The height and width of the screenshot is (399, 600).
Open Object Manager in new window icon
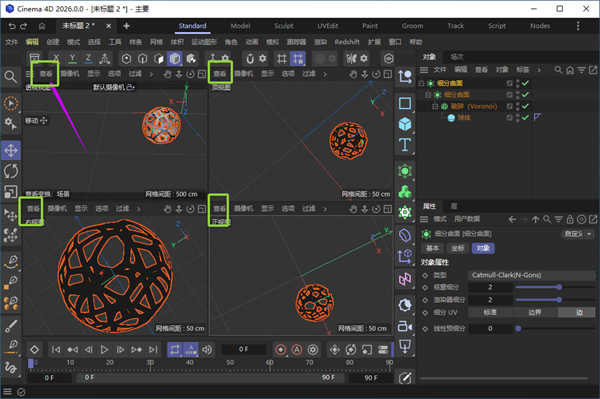[x=593, y=70]
